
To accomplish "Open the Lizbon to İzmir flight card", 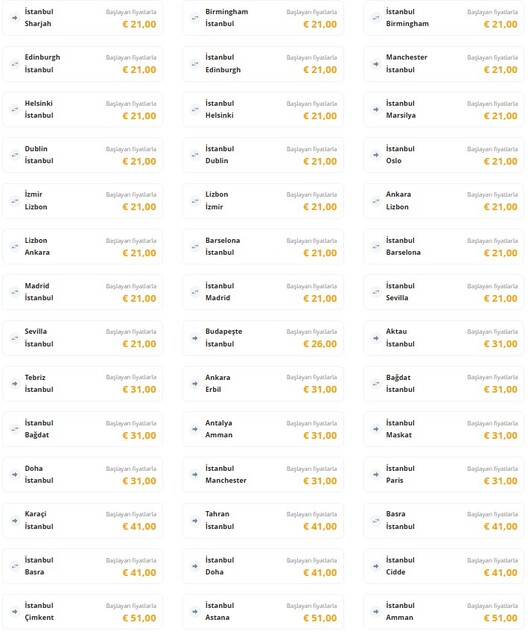I will (x=263, y=201).
